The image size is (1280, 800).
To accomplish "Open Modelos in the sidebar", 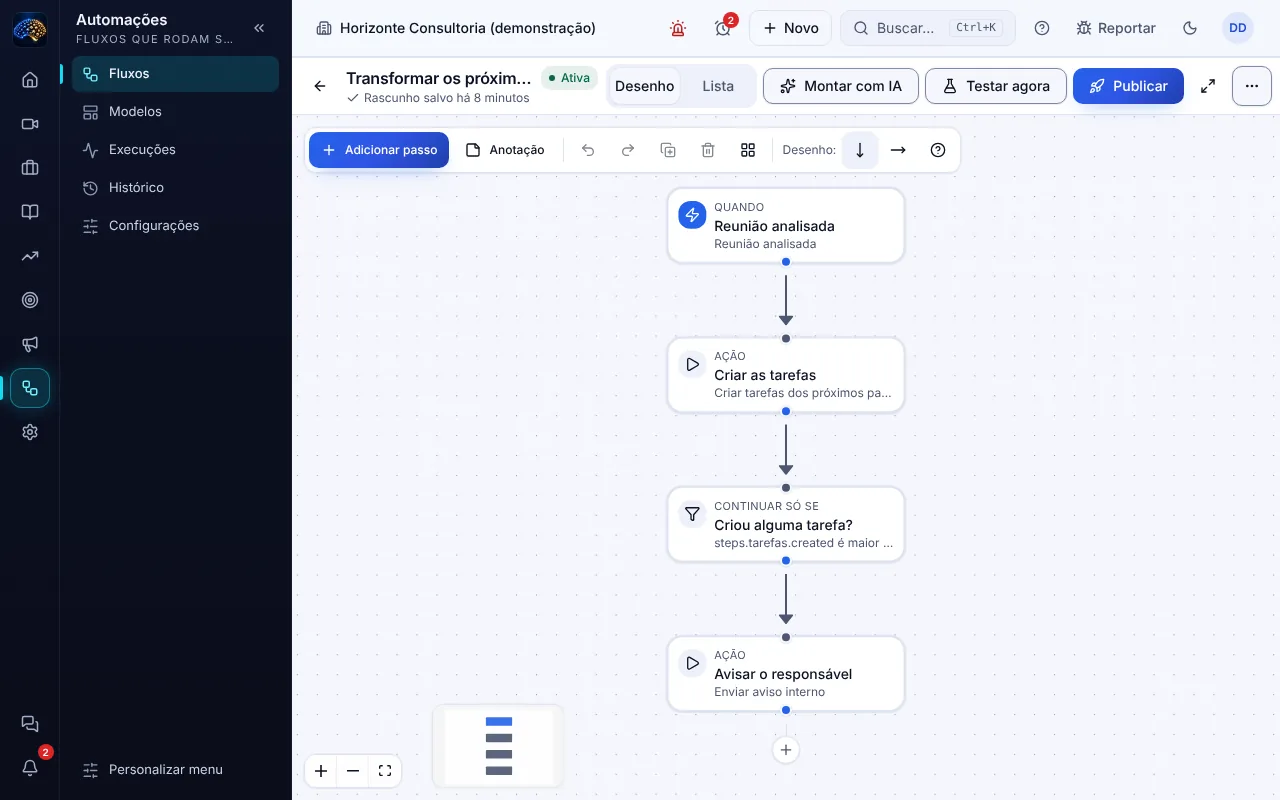I will [175, 112].
